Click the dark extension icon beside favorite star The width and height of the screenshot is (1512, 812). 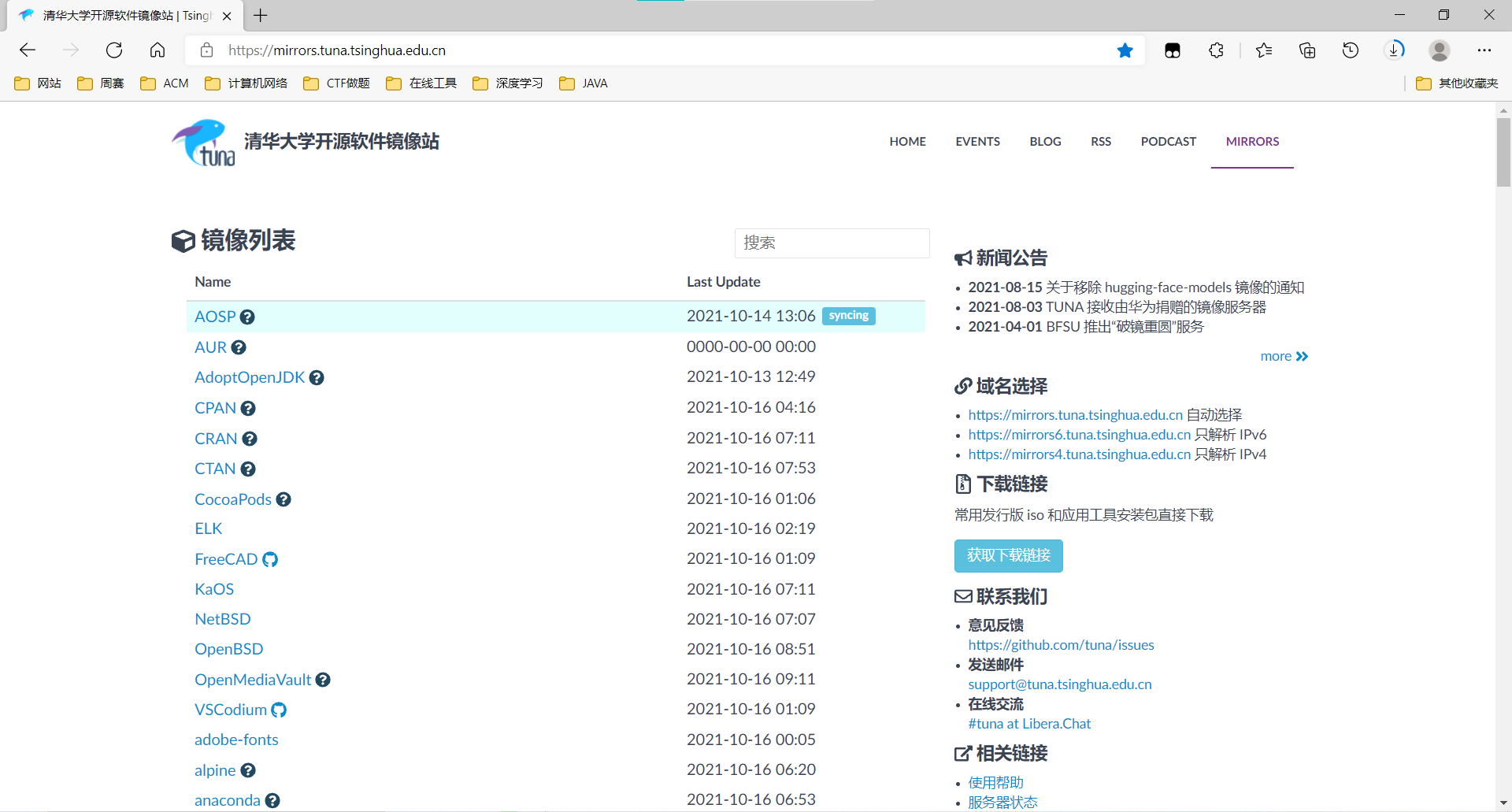click(1173, 50)
